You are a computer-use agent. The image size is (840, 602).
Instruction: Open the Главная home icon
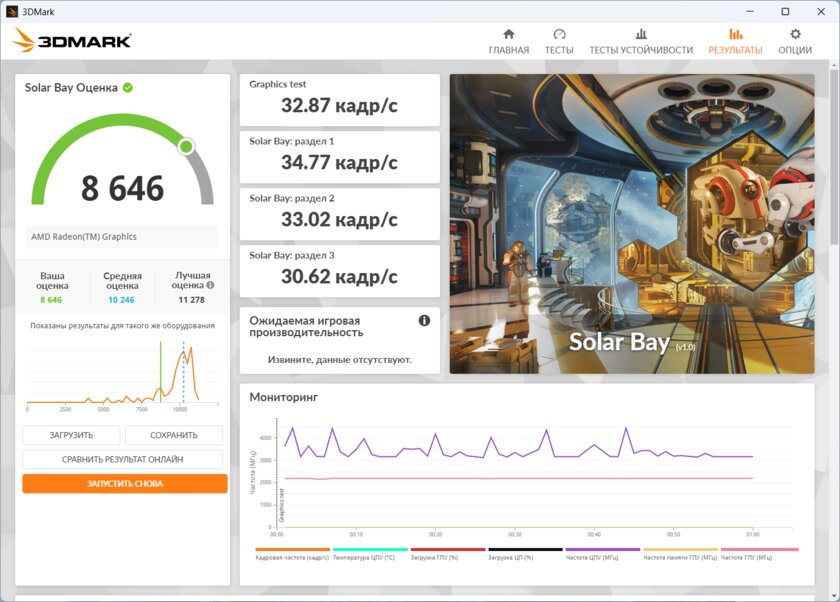tap(508, 34)
